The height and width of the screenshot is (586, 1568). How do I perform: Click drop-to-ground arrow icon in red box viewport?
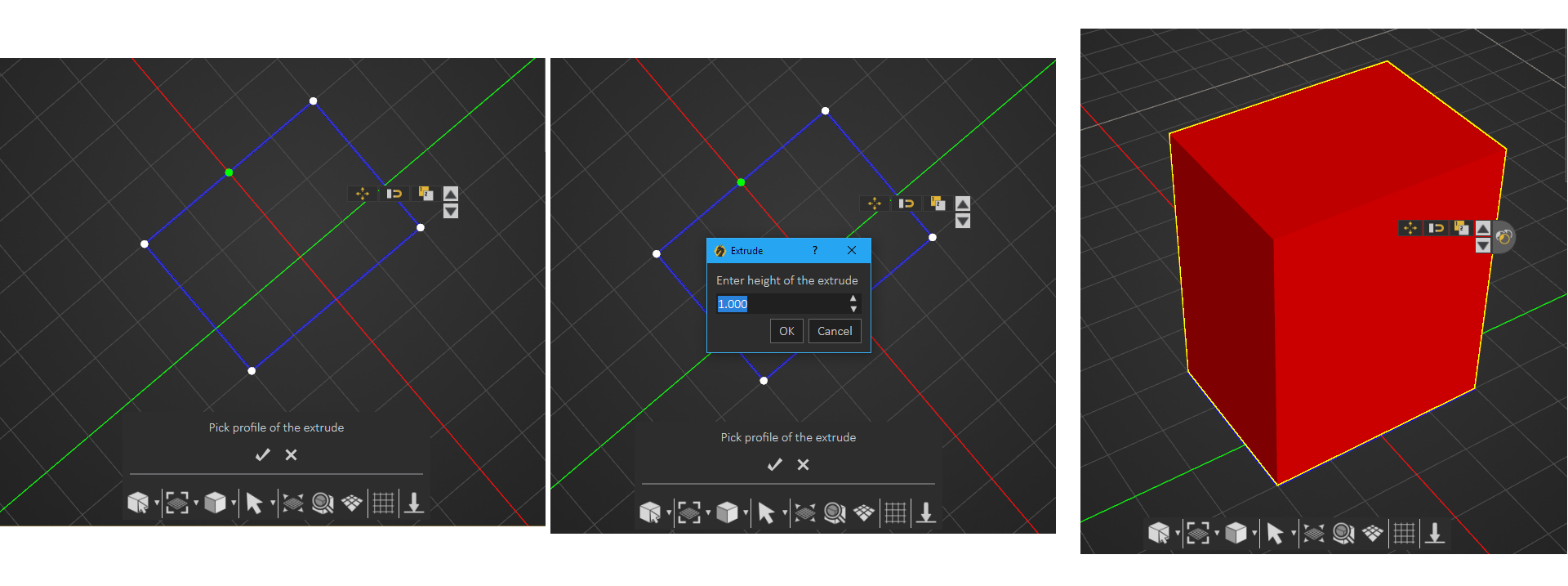pos(1435,534)
